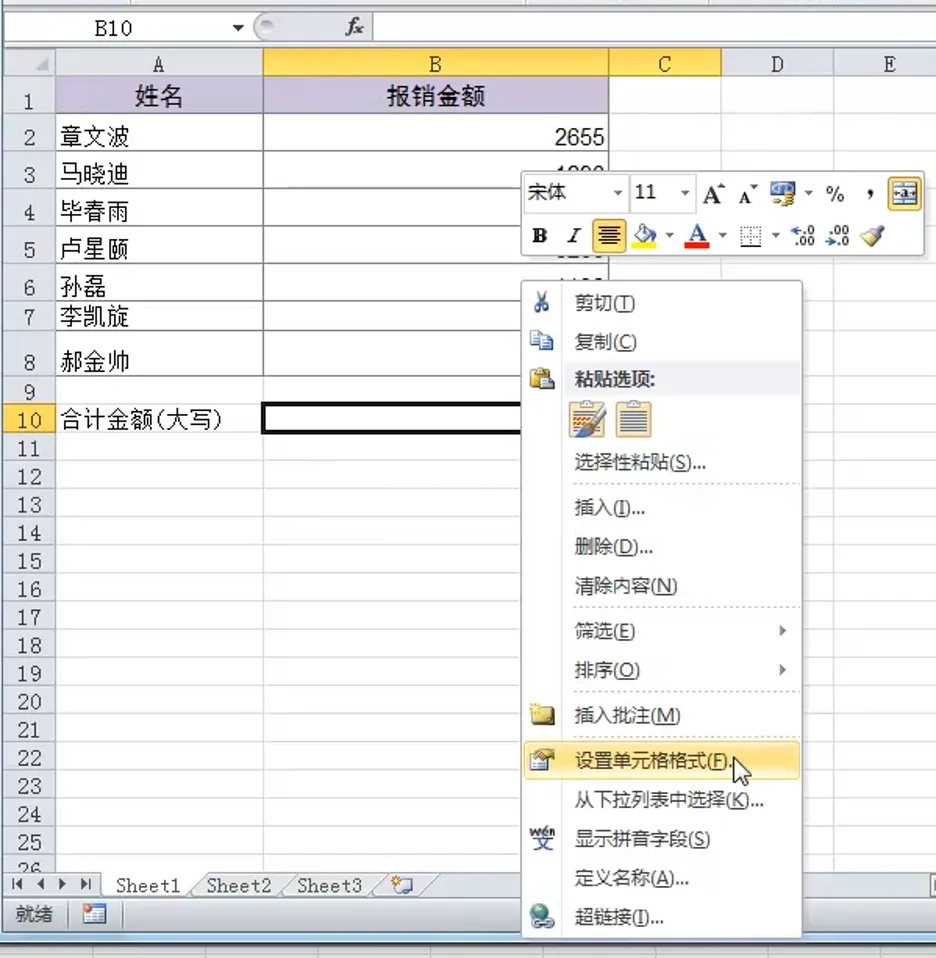Click the scissors cut icon
This screenshot has height=958, width=936.
[541, 302]
